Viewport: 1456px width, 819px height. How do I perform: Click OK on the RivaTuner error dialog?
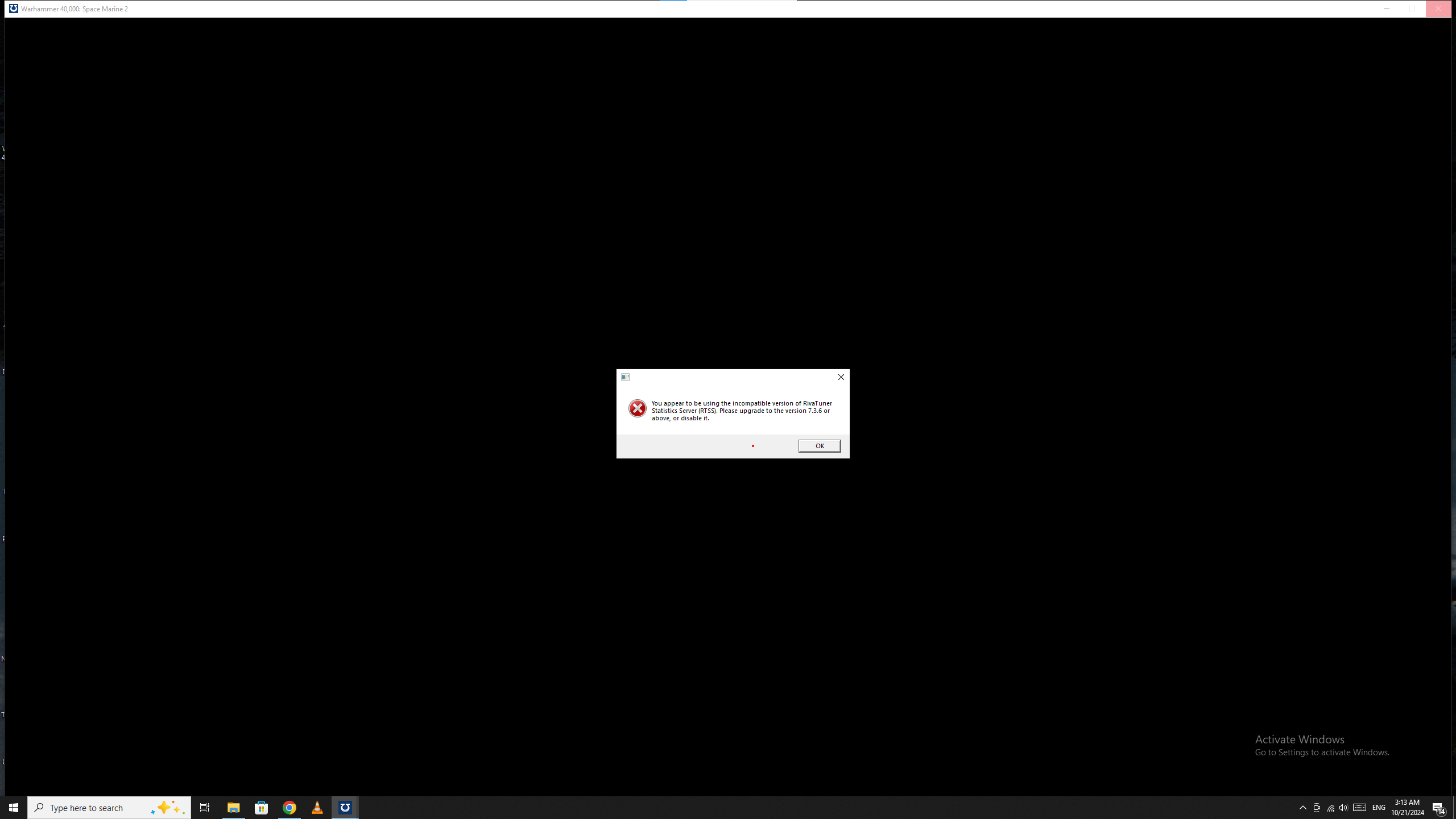click(x=819, y=446)
